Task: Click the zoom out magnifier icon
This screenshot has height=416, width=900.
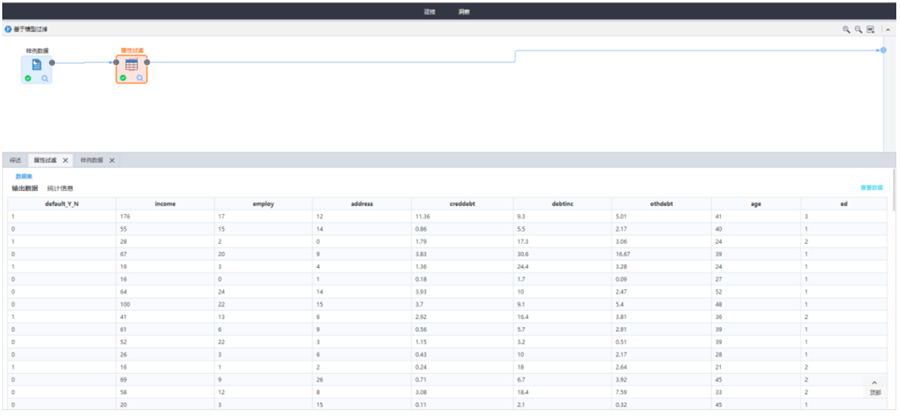Action: (858, 30)
